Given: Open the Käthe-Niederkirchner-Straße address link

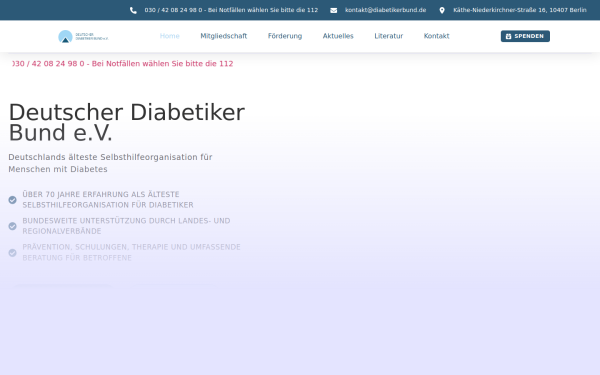Looking at the screenshot, I should (x=520, y=10).
